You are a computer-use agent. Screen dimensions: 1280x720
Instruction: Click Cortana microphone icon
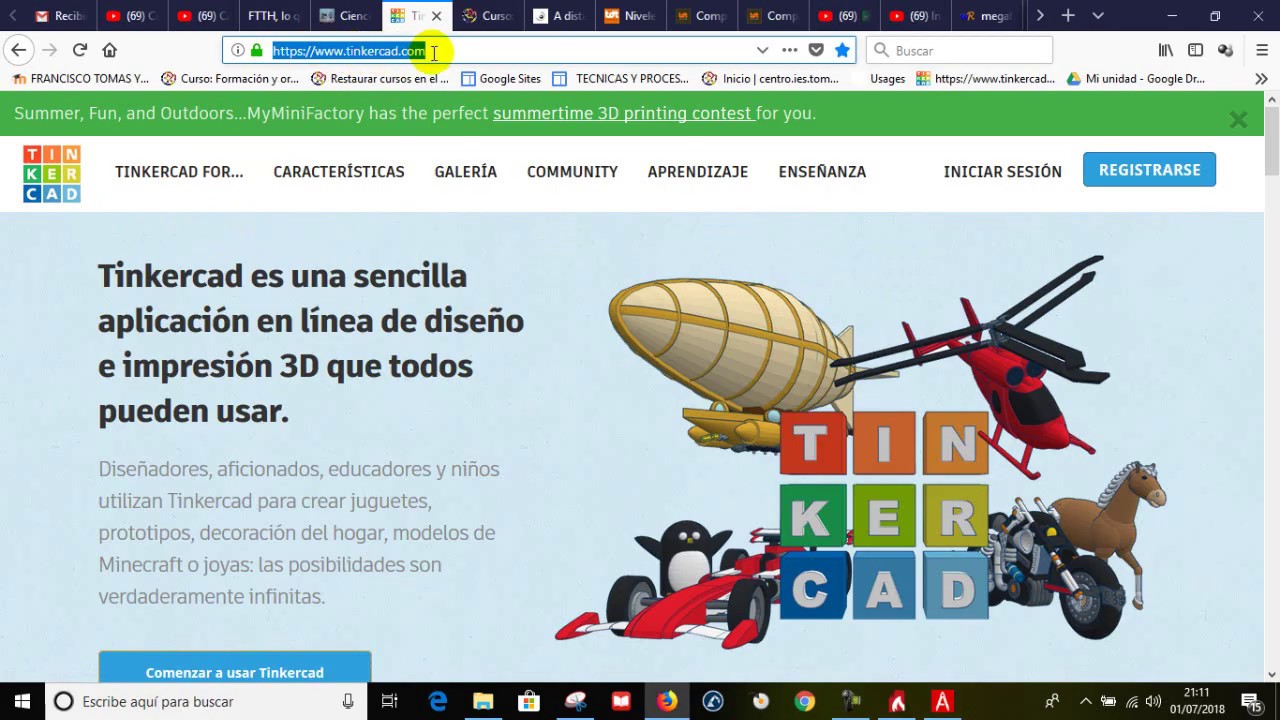click(348, 701)
